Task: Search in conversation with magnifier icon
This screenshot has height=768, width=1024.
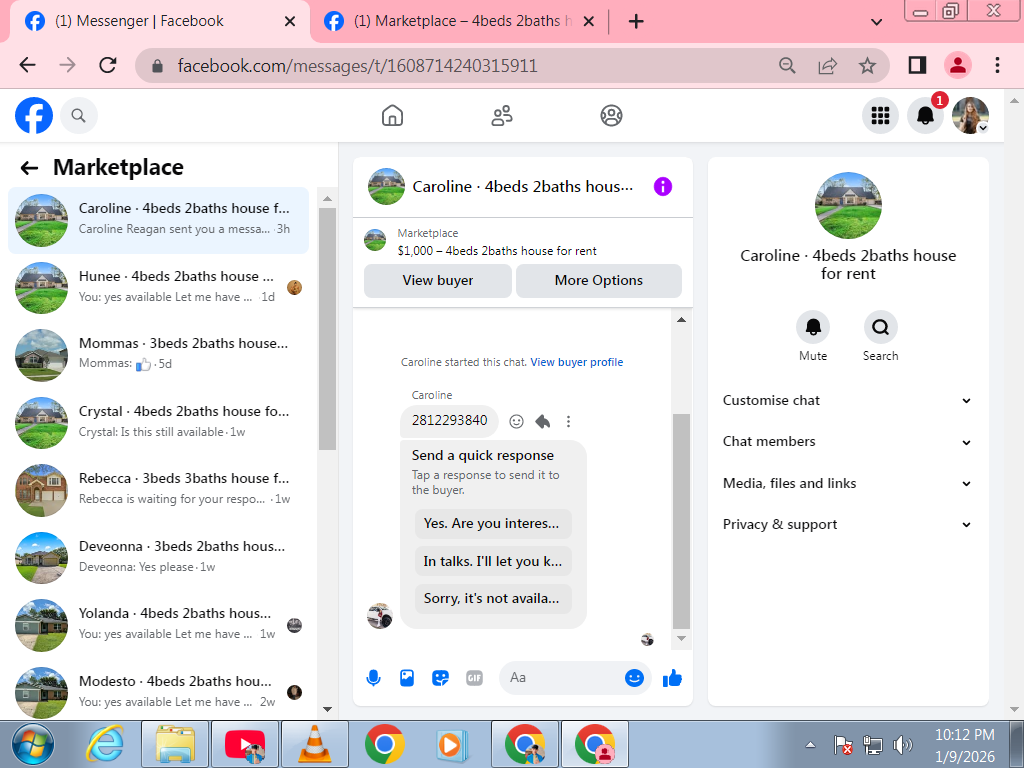Action: 880,327
